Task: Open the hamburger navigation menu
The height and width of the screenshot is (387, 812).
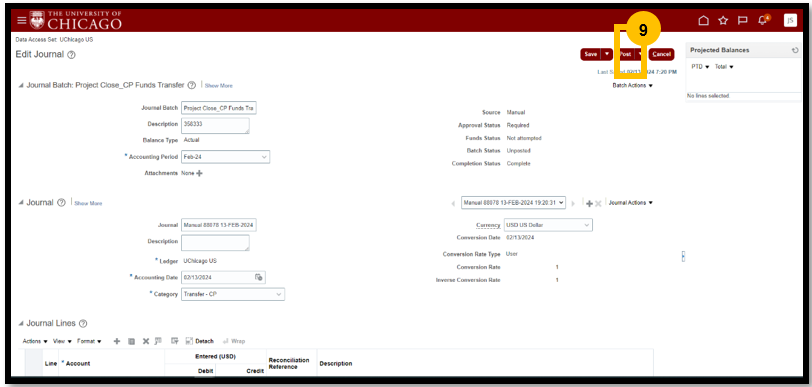Action: click(21, 21)
